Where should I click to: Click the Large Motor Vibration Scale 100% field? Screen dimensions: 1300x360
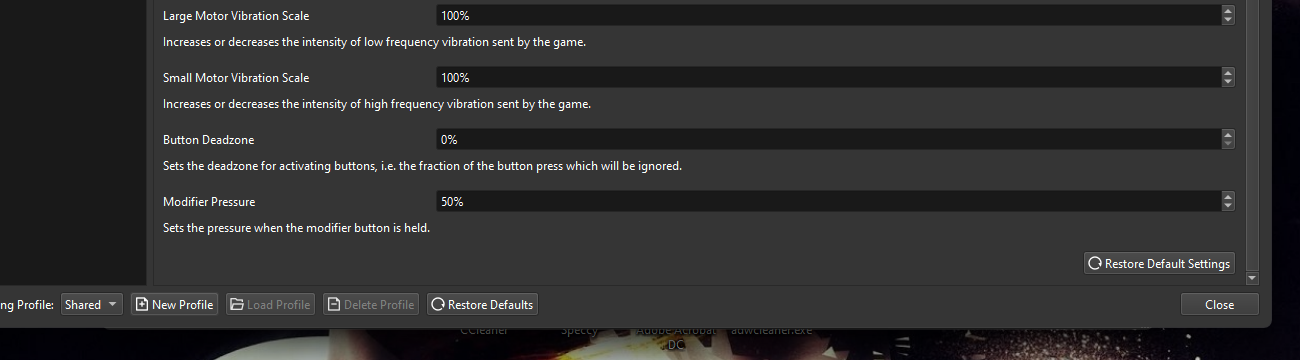[x=828, y=16]
